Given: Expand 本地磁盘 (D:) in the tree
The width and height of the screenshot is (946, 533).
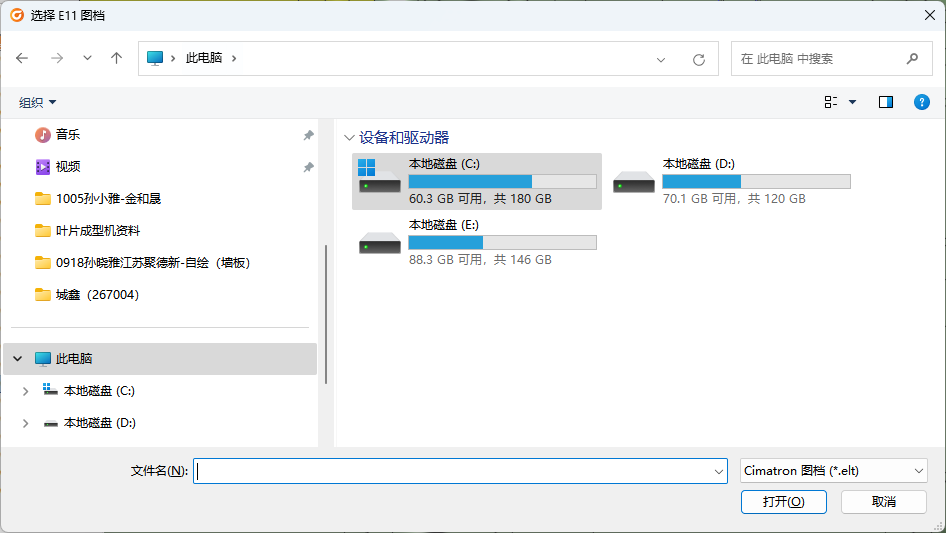Looking at the screenshot, I should 25,423.
